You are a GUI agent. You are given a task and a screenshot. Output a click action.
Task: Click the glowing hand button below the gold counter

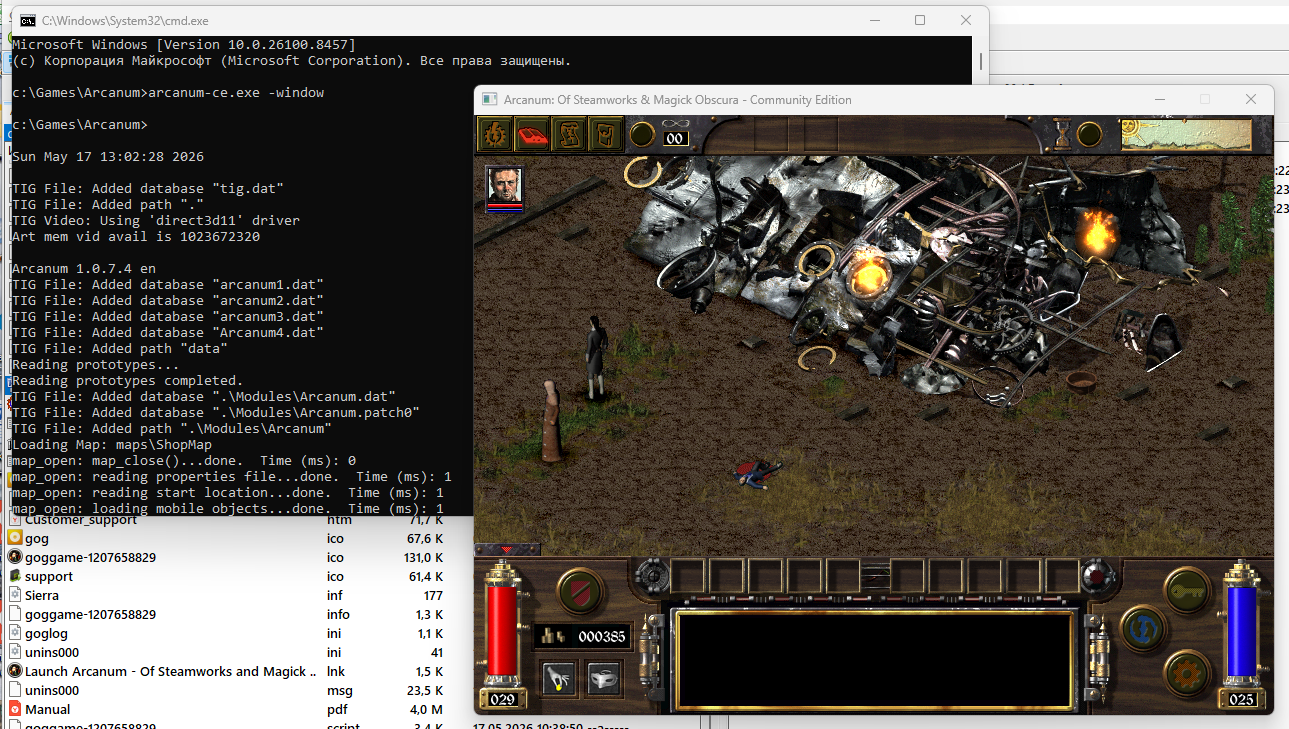pos(559,680)
